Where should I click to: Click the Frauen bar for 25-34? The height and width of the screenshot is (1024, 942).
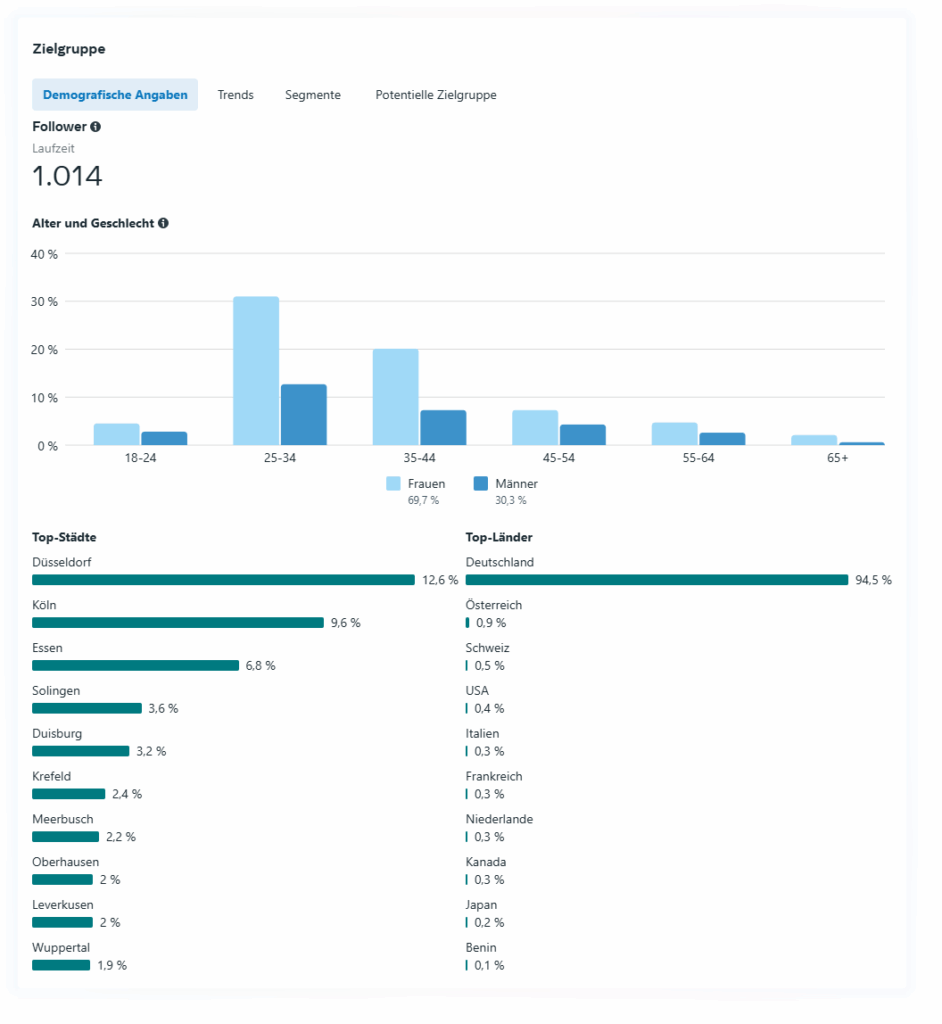256,371
